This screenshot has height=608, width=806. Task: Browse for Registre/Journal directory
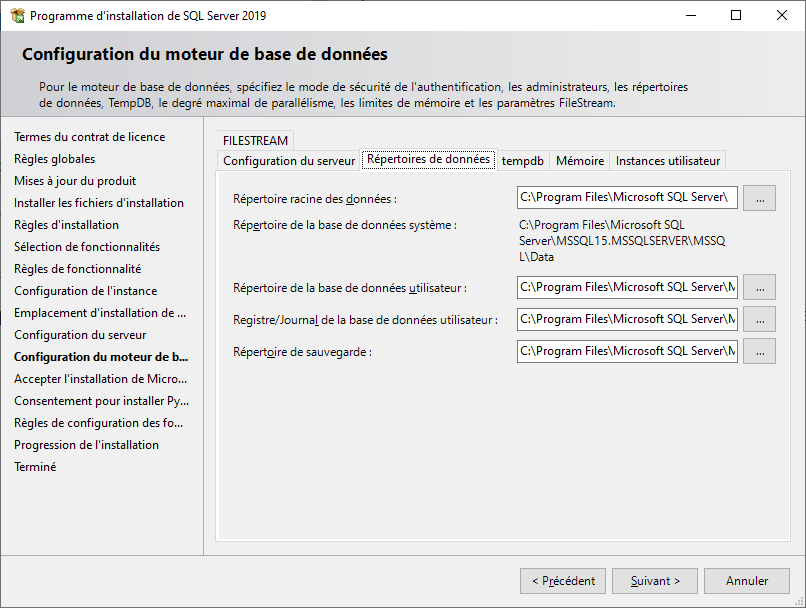click(x=759, y=319)
